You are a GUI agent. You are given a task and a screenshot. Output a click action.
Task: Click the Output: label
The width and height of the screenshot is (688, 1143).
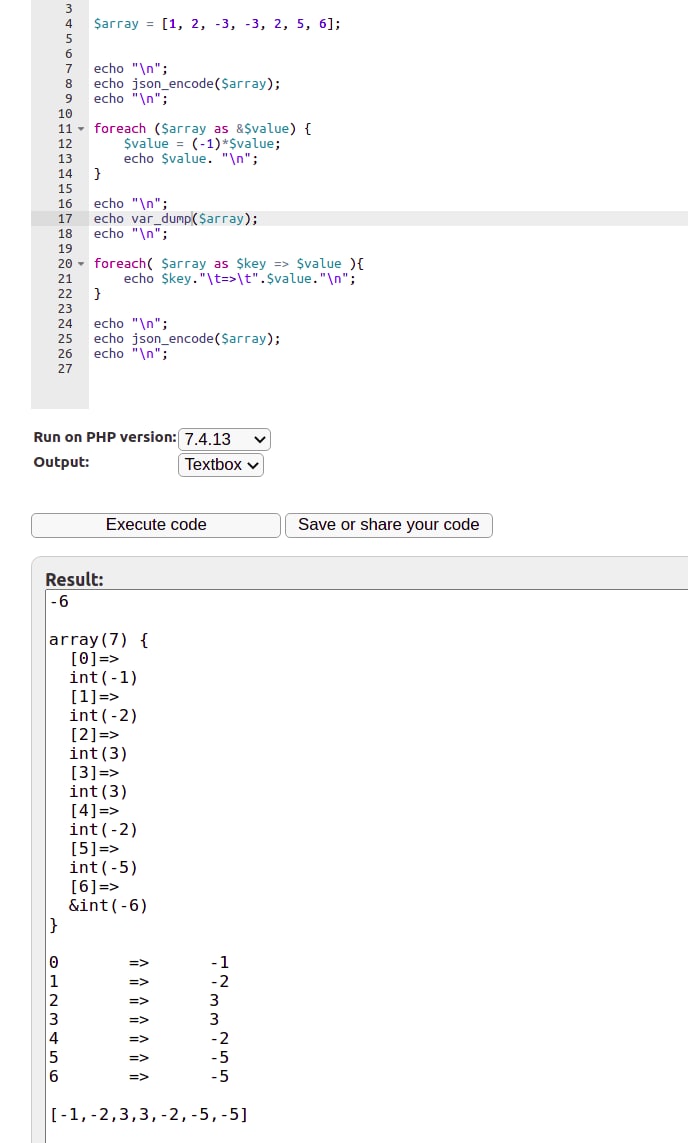coord(61,462)
